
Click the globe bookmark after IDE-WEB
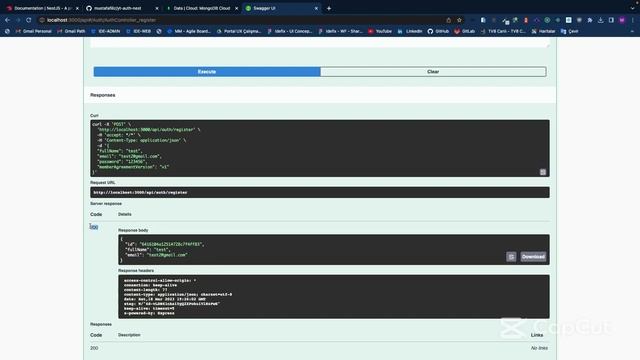[x=159, y=31]
